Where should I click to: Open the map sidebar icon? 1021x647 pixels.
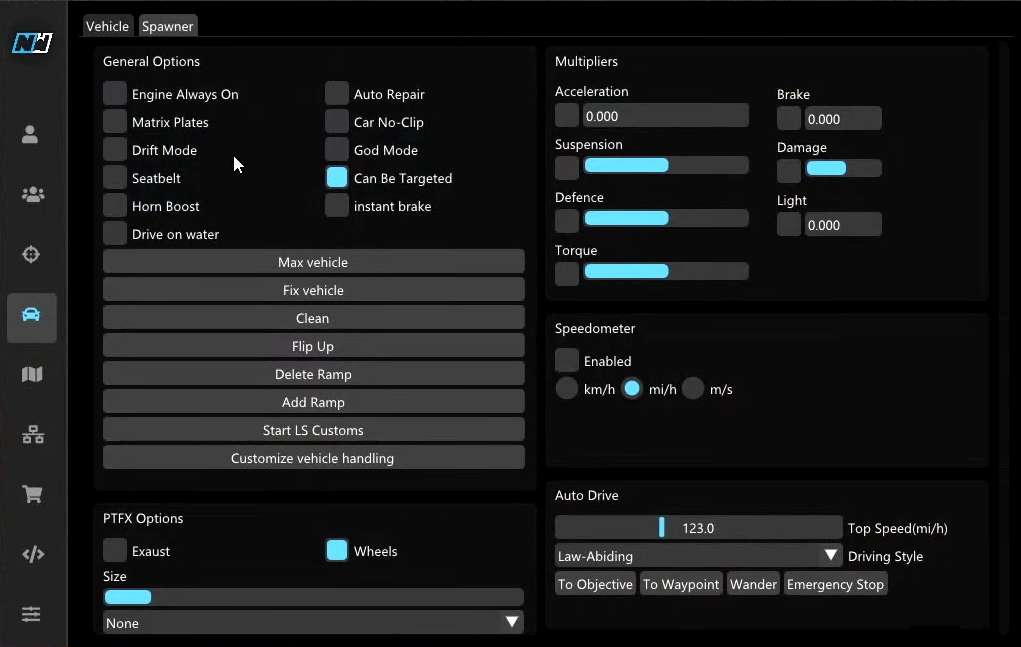point(32,374)
